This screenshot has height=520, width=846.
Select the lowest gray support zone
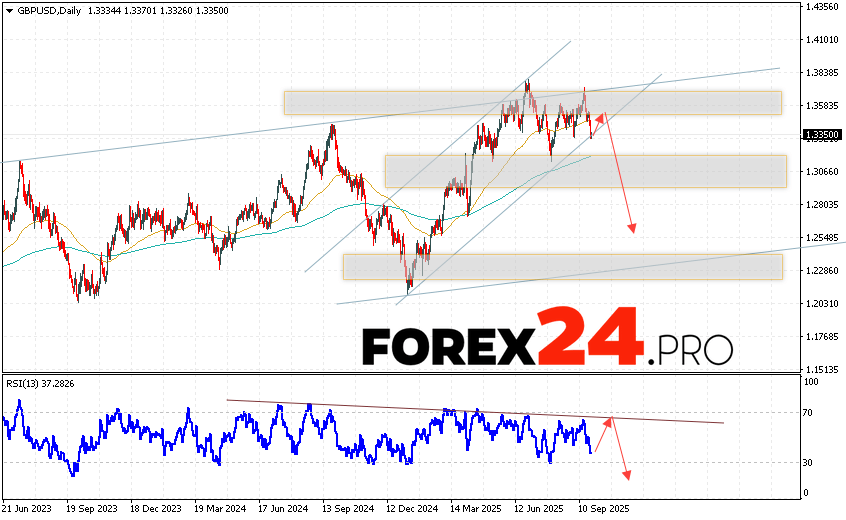pos(562,266)
